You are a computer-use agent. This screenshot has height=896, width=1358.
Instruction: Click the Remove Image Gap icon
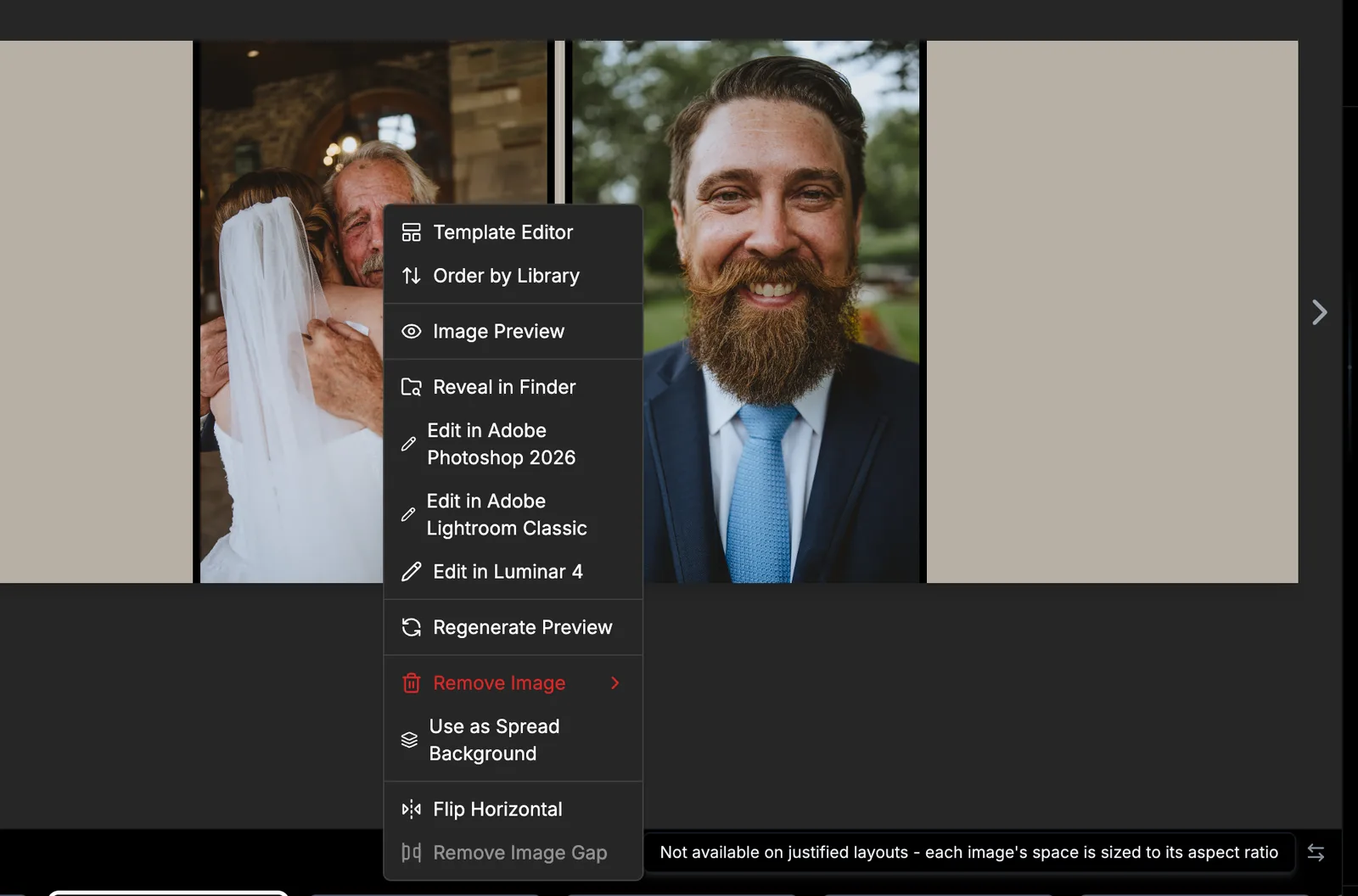coord(412,853)
